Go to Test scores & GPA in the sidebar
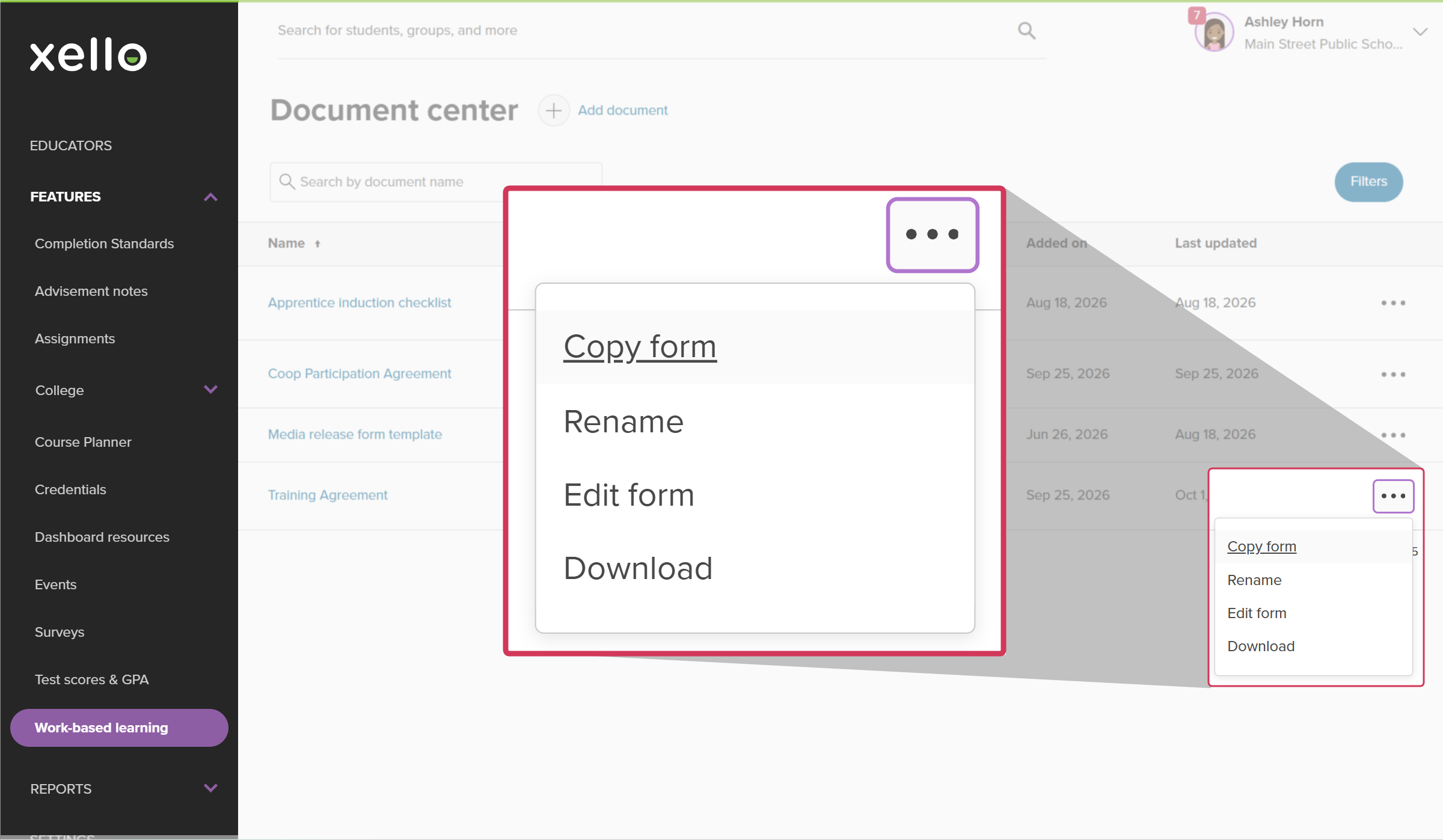 point(91,679)
